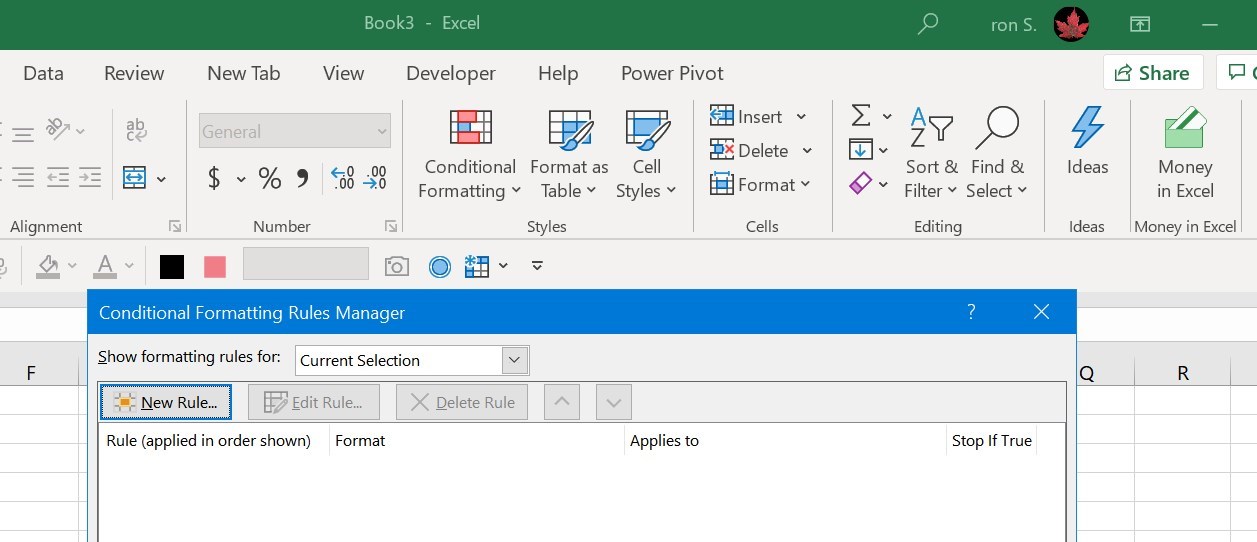Click Increase Decimal icon

tap(342, 179)
